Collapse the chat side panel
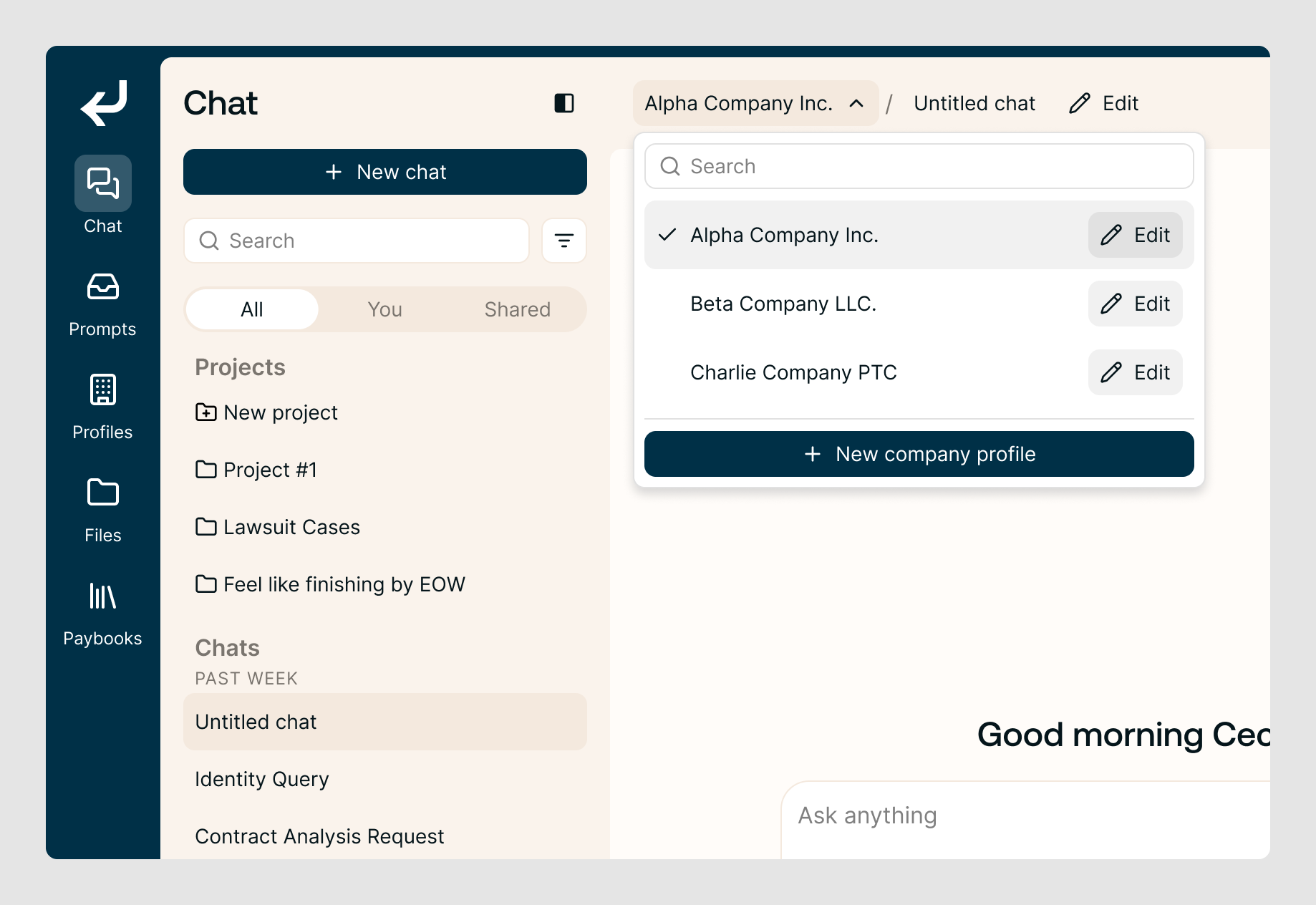Screen dimensions: 1316x905 tap(564, 103)
